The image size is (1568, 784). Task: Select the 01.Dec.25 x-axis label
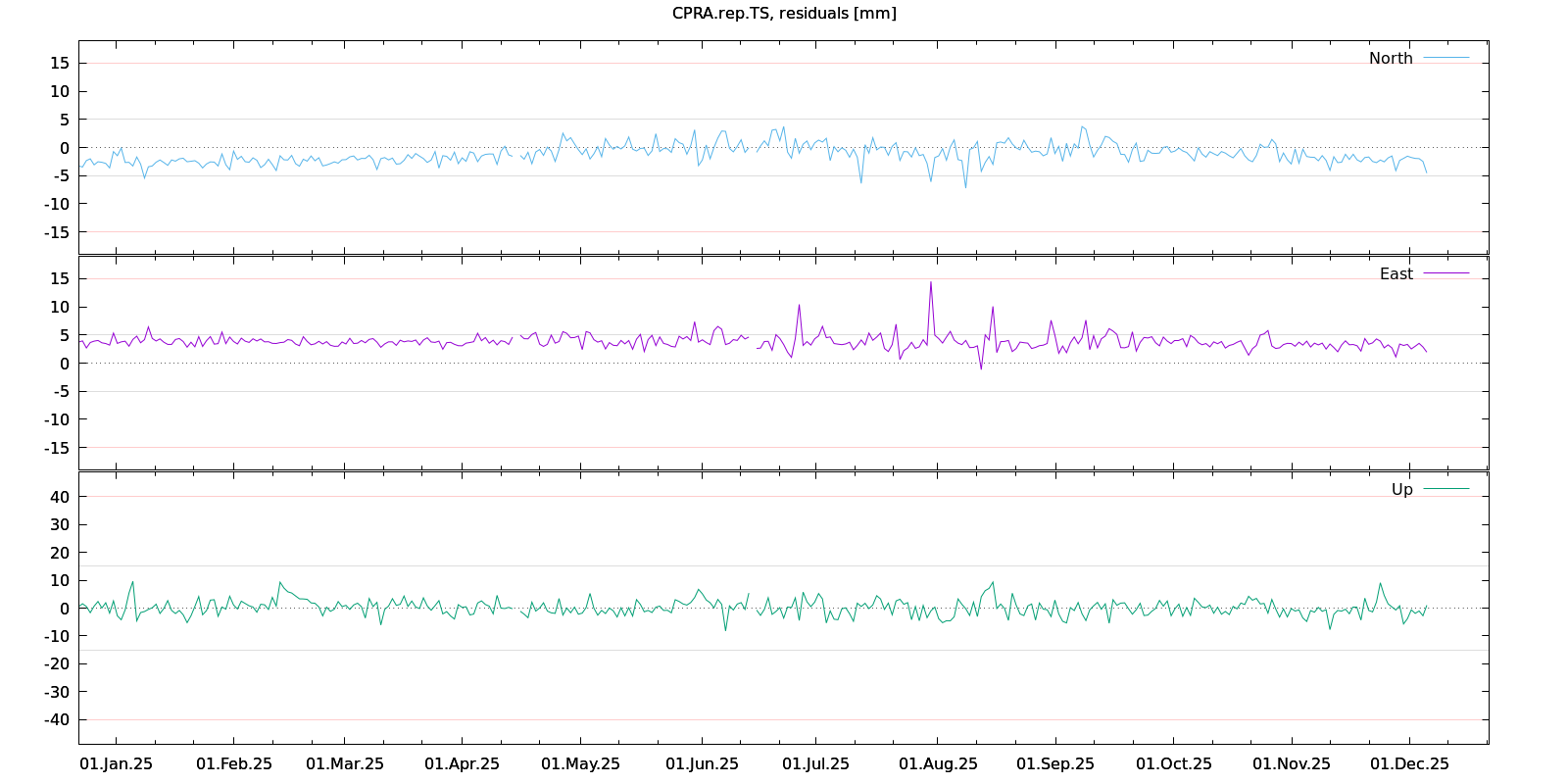pos(1409,764)
